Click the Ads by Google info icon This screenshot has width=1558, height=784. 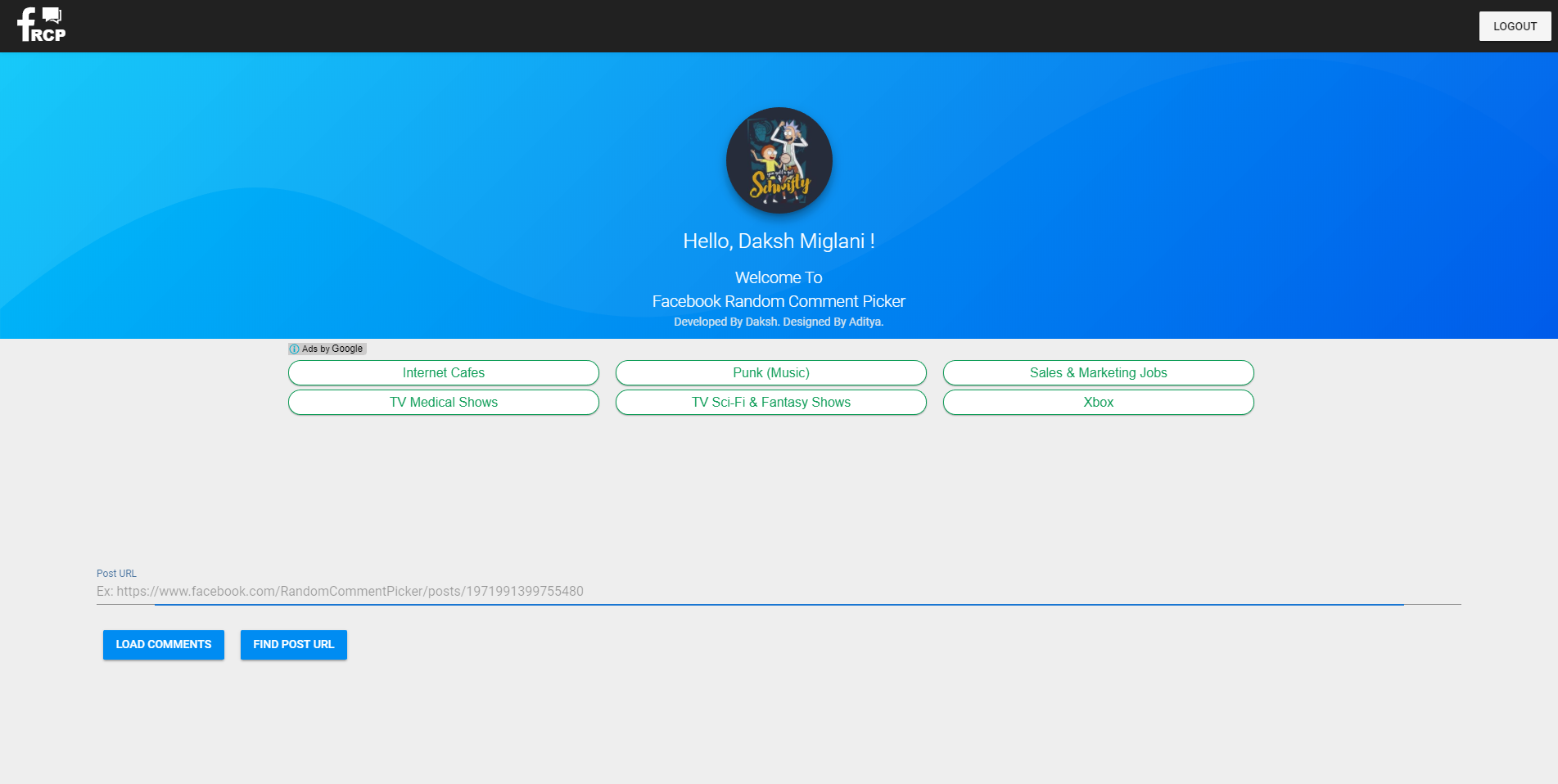click(294, 349)
